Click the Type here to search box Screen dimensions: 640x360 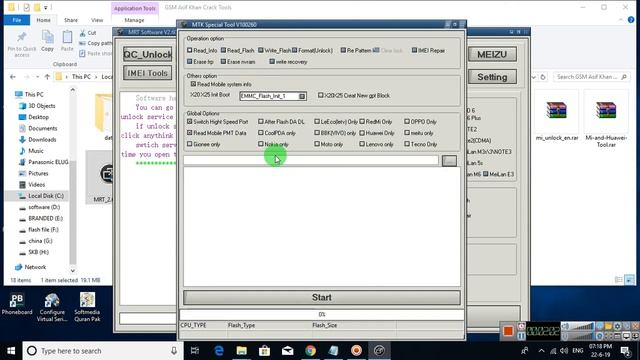(102, 351)
